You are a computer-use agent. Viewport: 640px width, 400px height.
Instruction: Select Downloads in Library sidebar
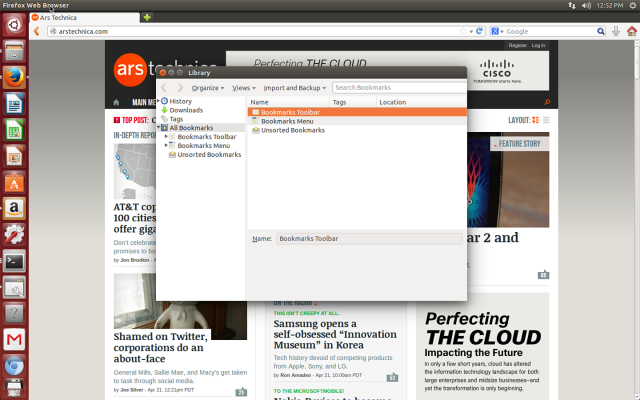[x=186, y=110]
